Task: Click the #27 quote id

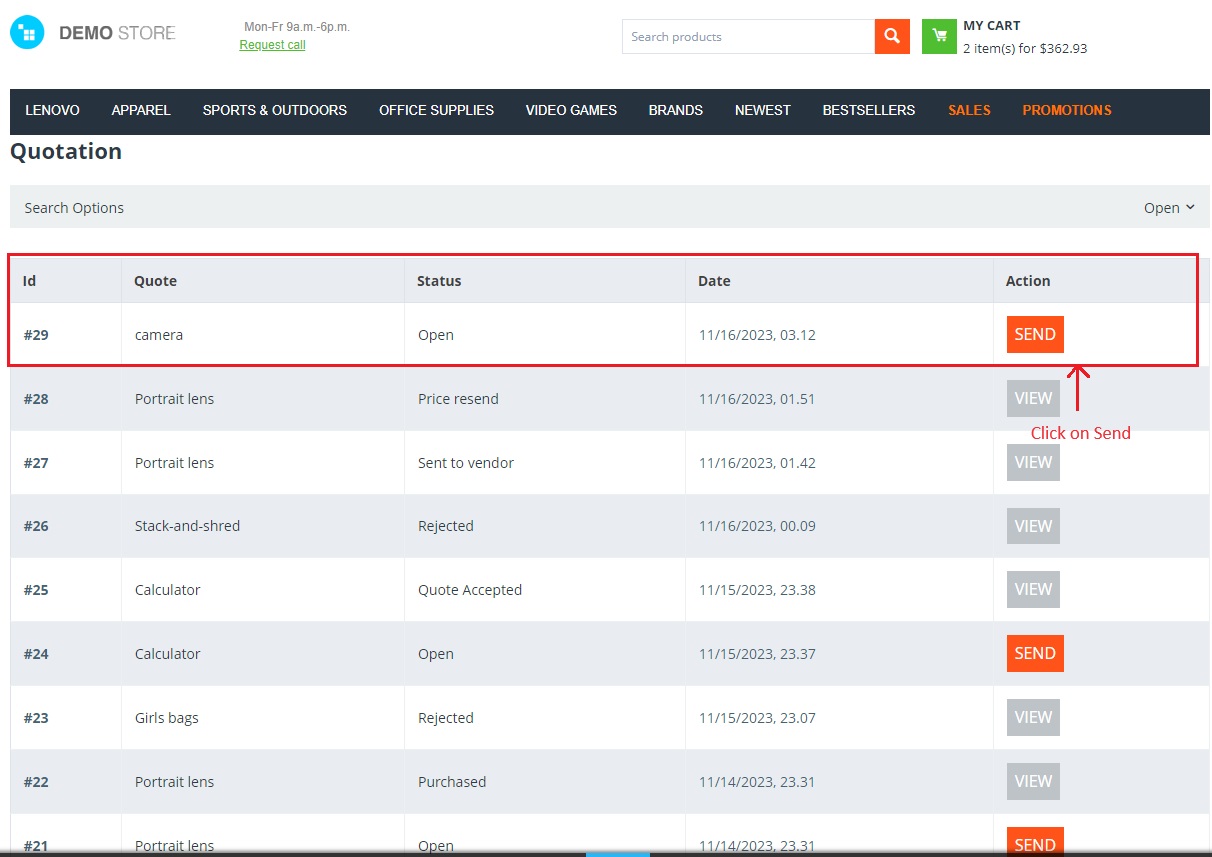Action: 36,463
